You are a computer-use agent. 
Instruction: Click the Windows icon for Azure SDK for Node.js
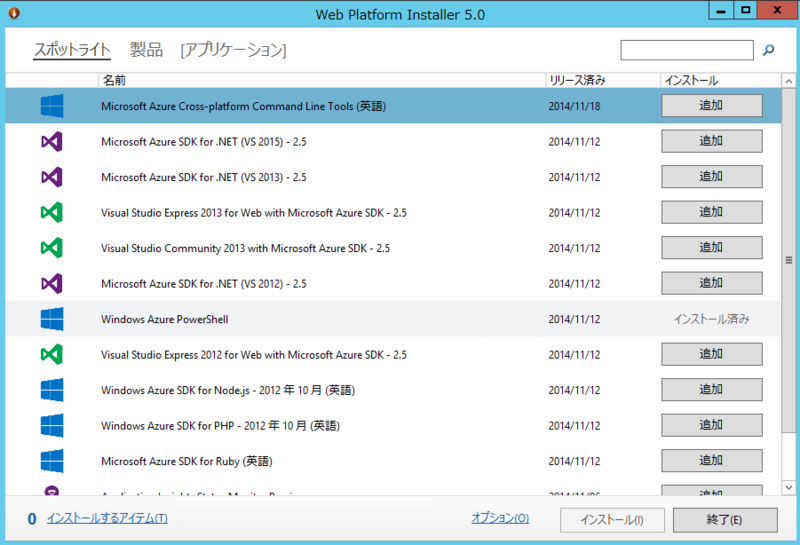pos(52,390)
